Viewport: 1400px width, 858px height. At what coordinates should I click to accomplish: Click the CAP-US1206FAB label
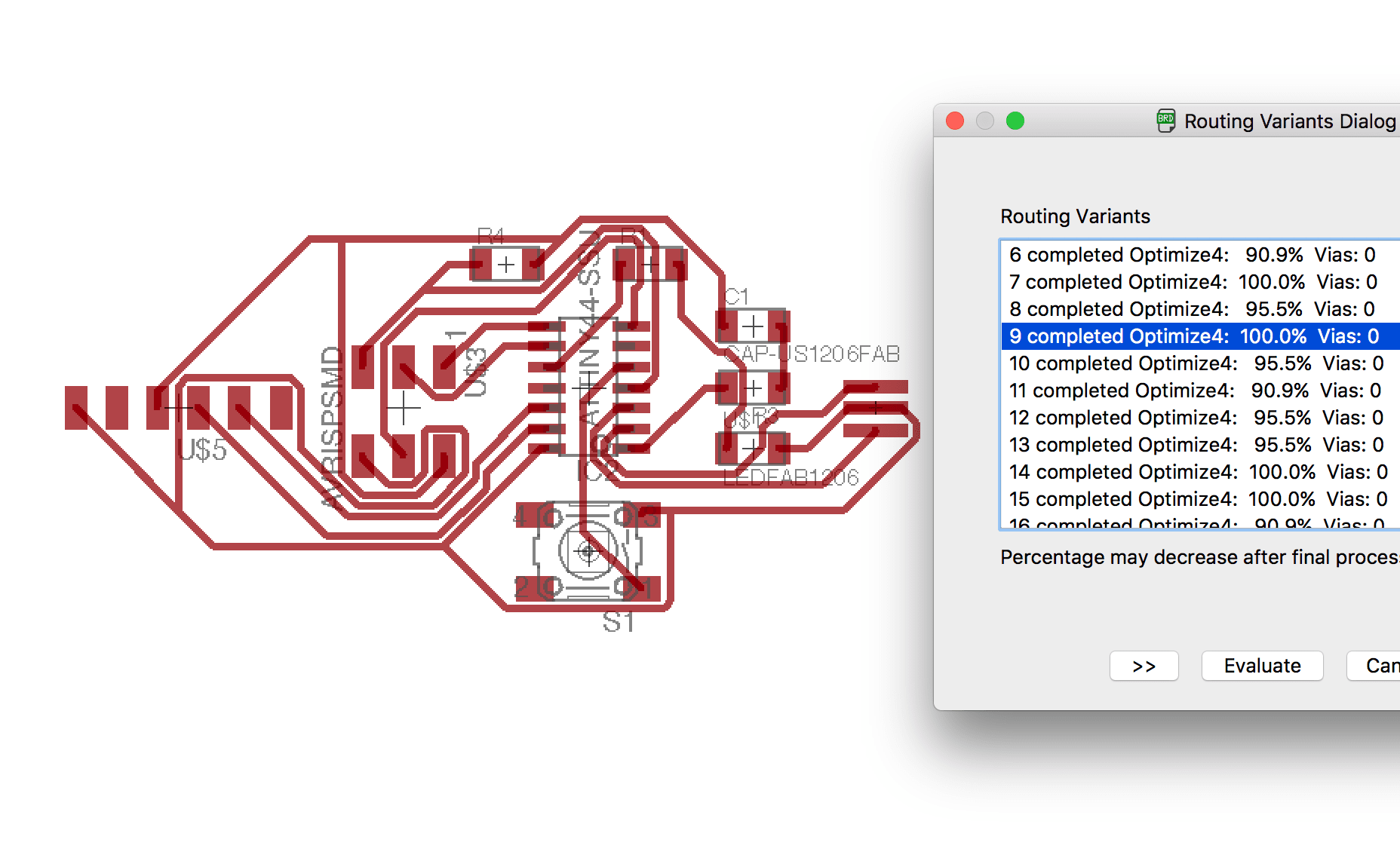(812, 354)
